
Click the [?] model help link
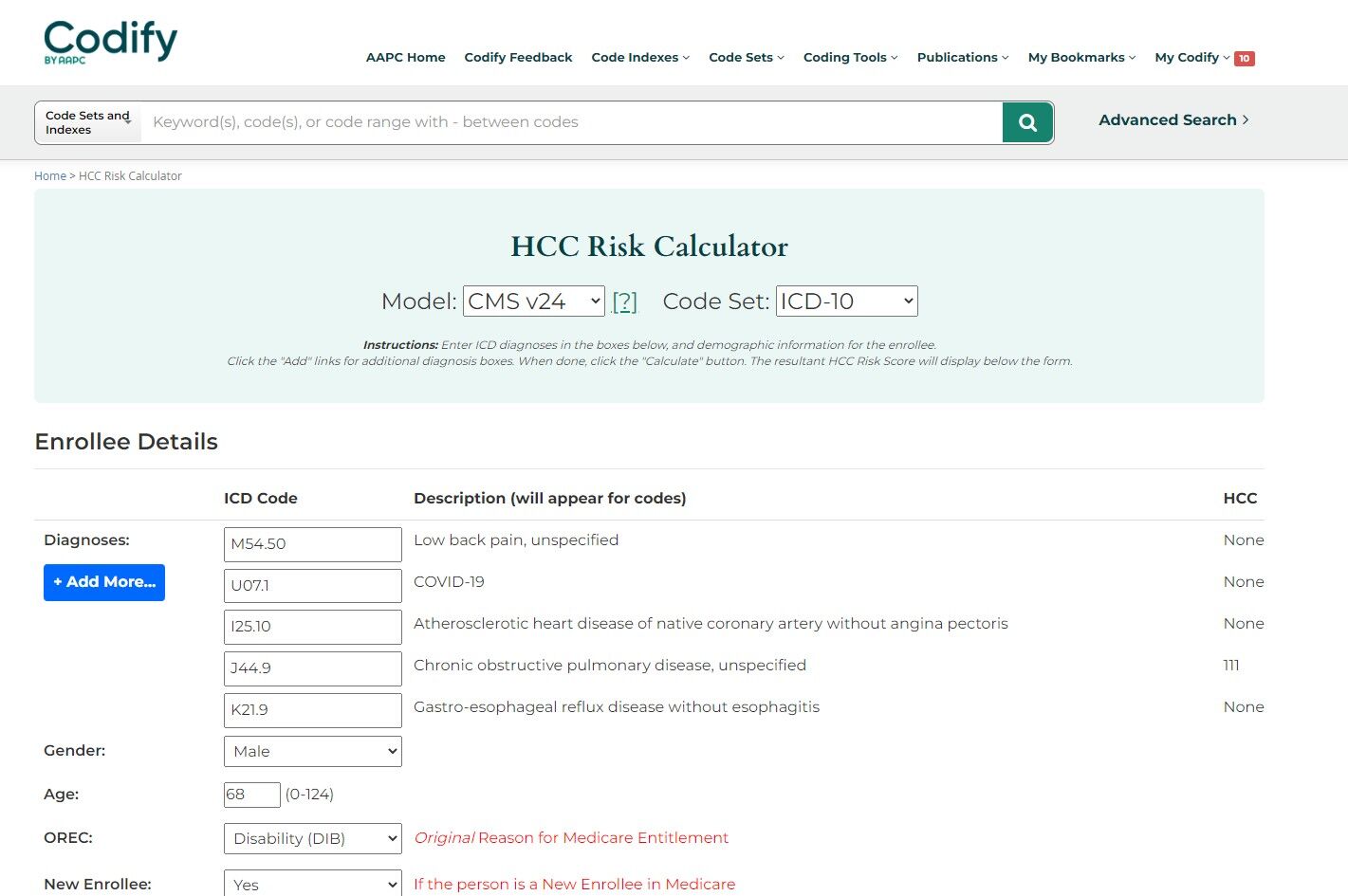click(624, 302)
